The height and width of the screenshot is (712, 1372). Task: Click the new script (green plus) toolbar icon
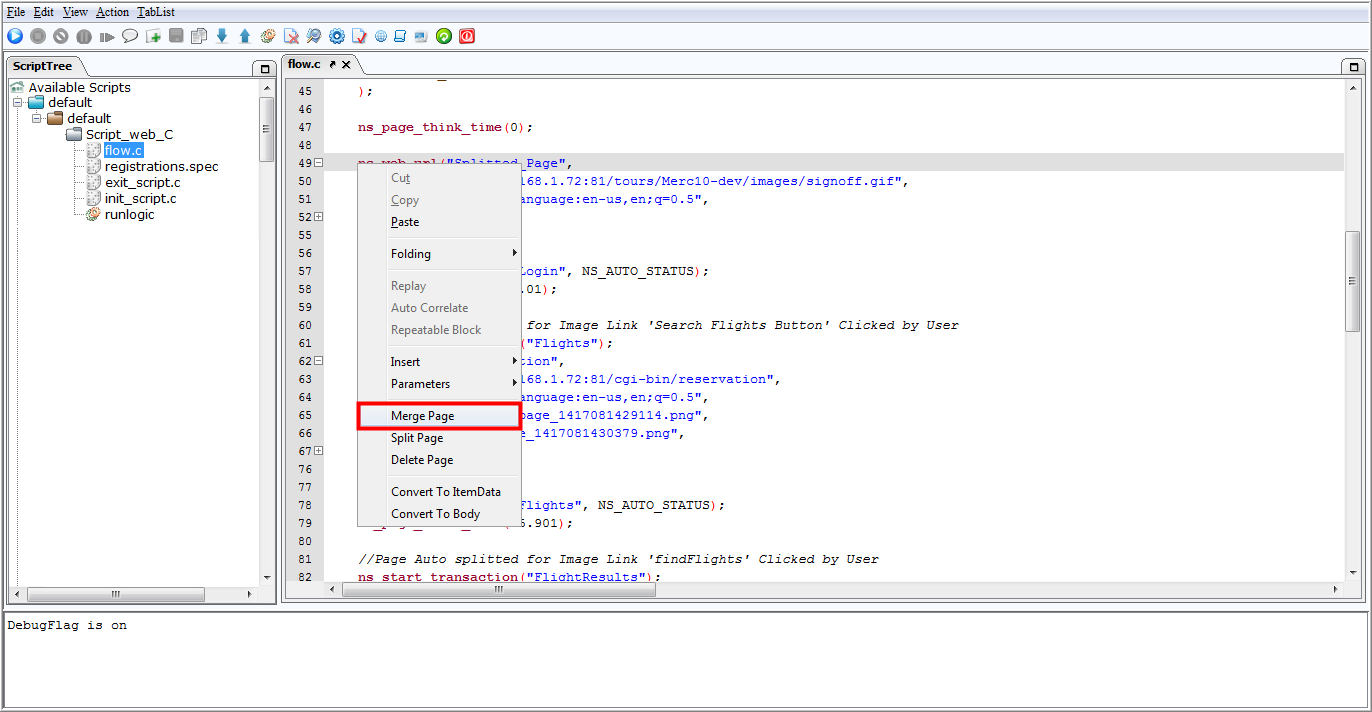click(x=153, y=36)
